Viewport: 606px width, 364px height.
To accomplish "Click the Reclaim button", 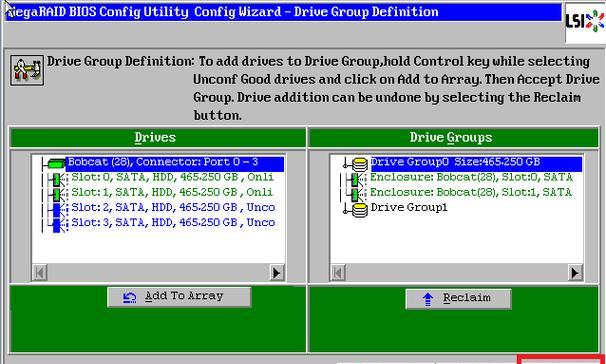I will click(x=458, y=299).
